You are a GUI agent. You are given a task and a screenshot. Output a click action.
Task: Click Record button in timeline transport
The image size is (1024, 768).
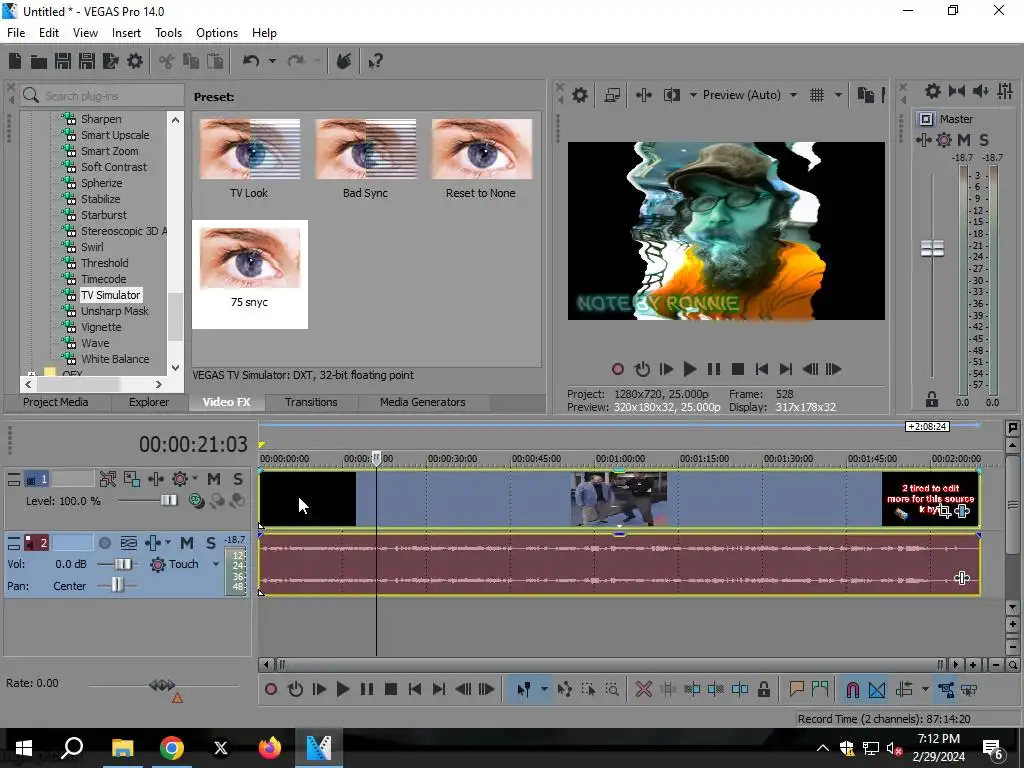tap(271, 690)
